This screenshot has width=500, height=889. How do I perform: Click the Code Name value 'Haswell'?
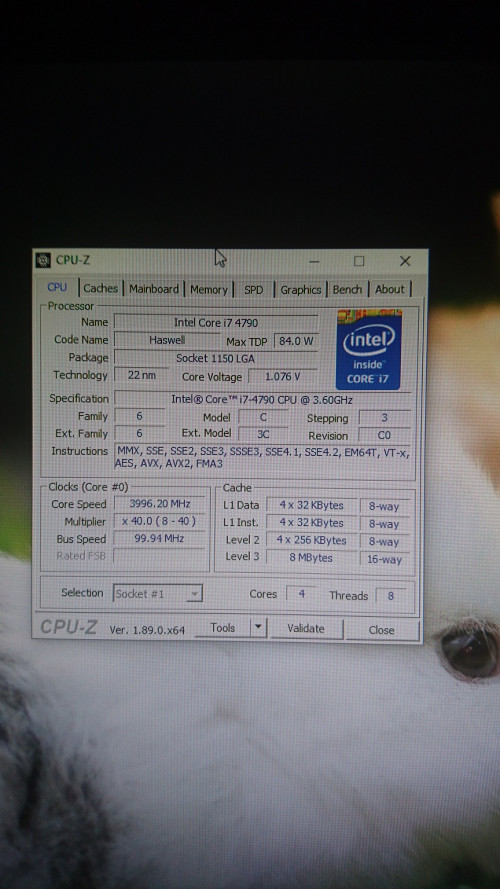(167, 340)
